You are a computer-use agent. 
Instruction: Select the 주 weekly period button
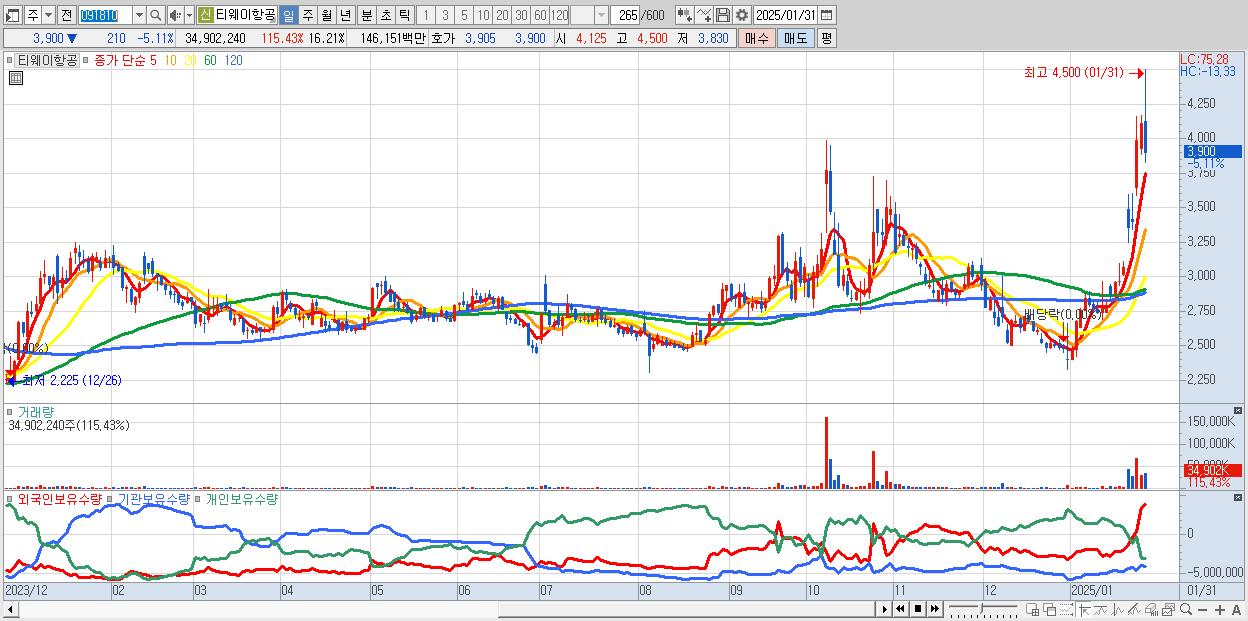(307, 15)
